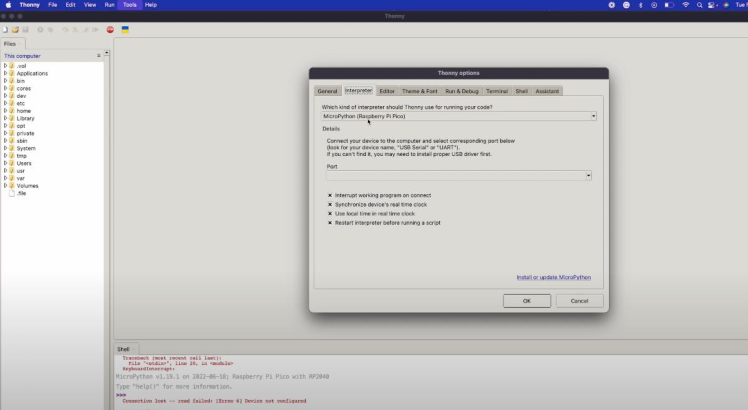Toggle Synchronize device's real time clock
This screenshot has width=748, height=410.
click(x=330, y=204)
